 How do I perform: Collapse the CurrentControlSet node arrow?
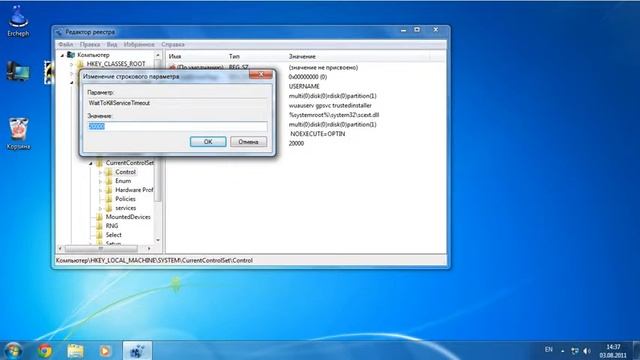91,163
